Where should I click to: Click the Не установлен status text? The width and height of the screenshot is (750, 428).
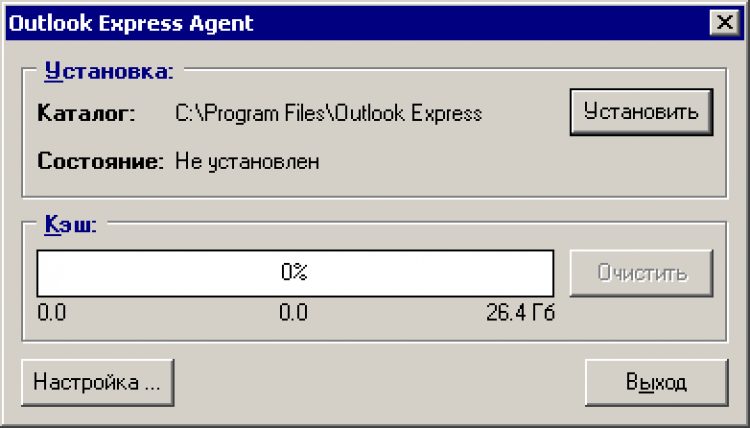247,161
